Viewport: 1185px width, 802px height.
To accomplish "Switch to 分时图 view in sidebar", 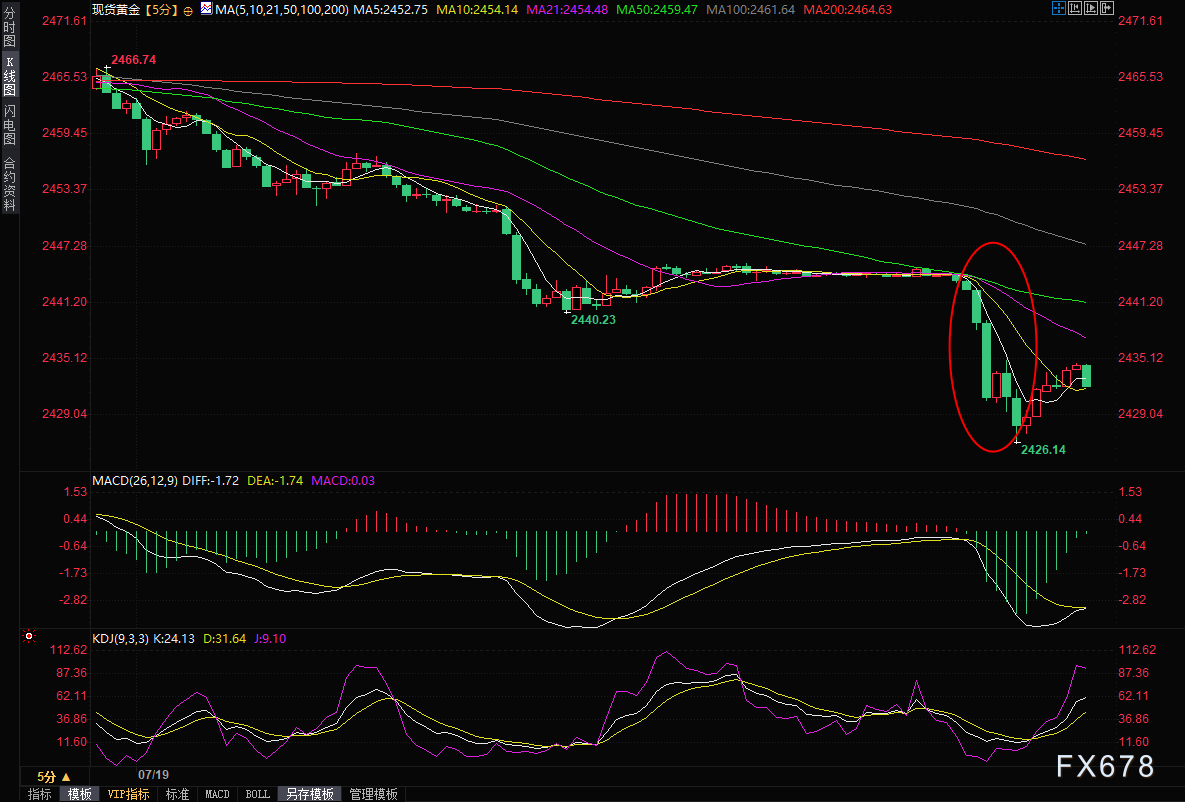I will (10, 26).
